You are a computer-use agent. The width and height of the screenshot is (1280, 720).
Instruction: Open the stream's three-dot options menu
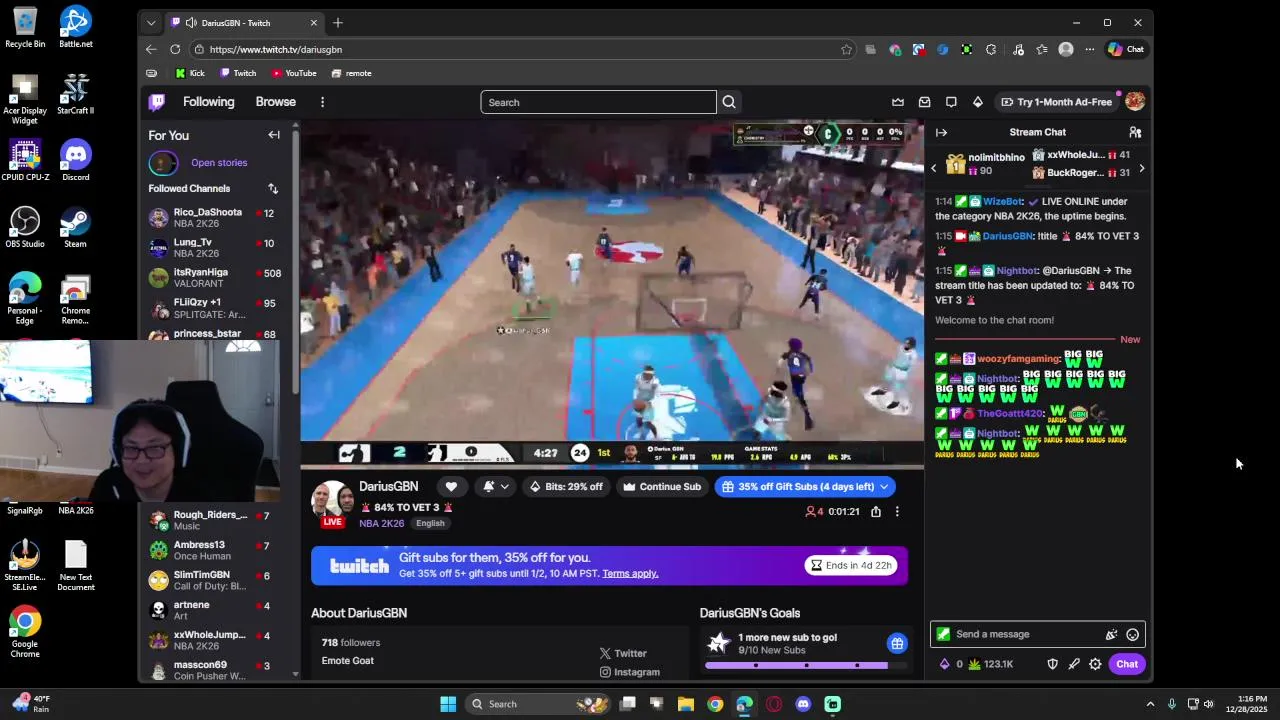[897, 511]
